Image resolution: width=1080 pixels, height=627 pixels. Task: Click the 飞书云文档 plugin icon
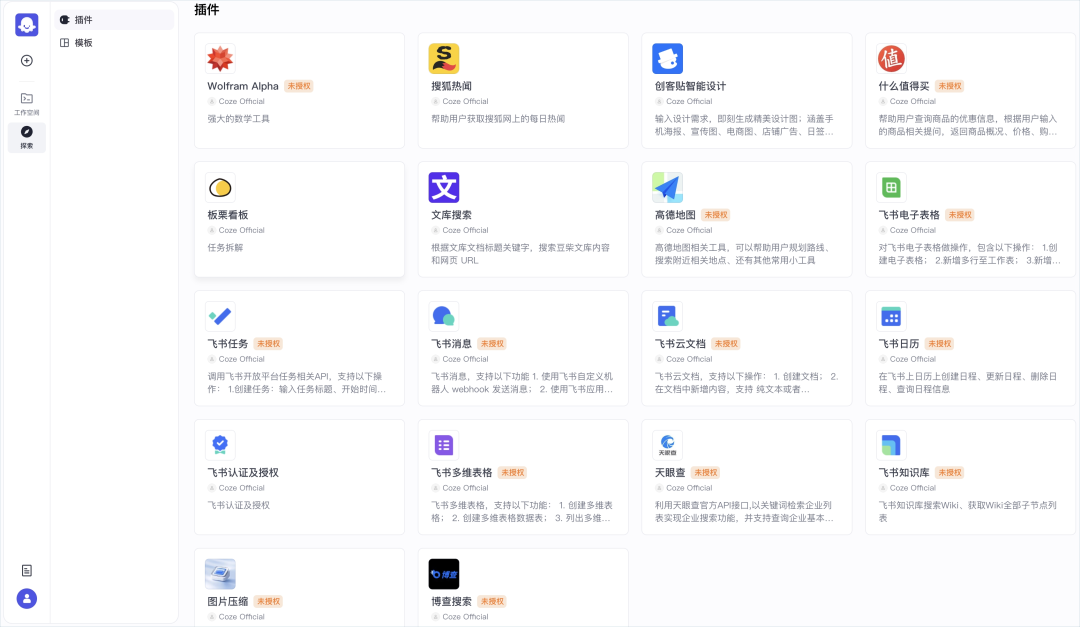[668, 316]
